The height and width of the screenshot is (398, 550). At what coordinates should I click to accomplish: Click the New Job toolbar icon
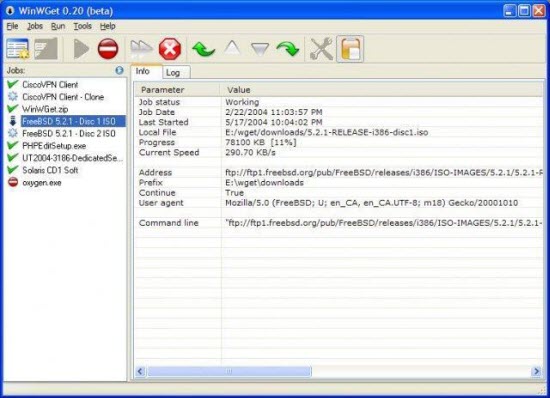point(18,49)
